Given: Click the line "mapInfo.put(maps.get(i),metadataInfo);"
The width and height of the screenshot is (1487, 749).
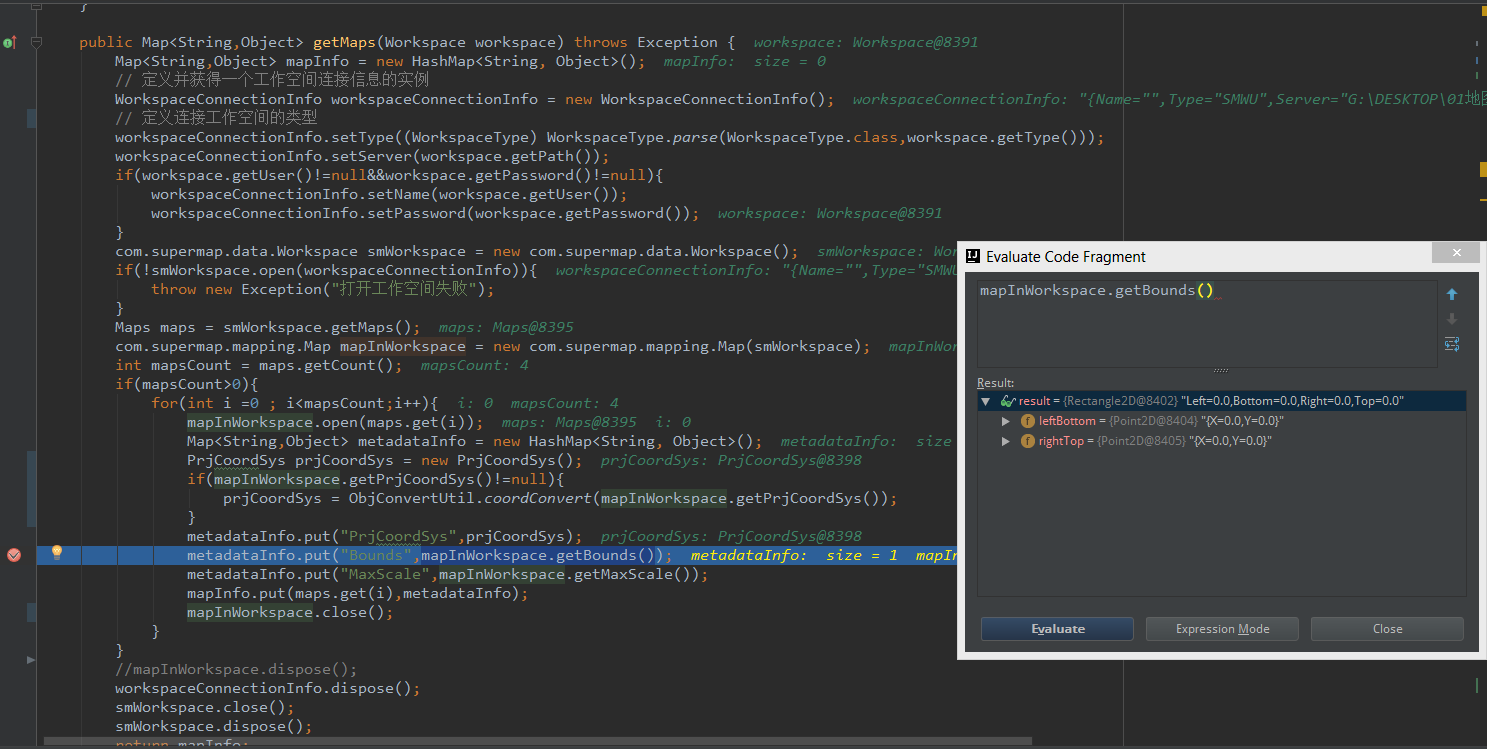Looking at the screenshot, I should click(x=357, y=593).
